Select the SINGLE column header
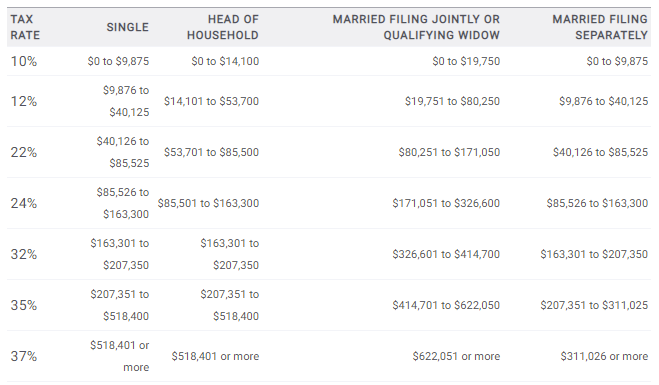 [x=127, y=27]
